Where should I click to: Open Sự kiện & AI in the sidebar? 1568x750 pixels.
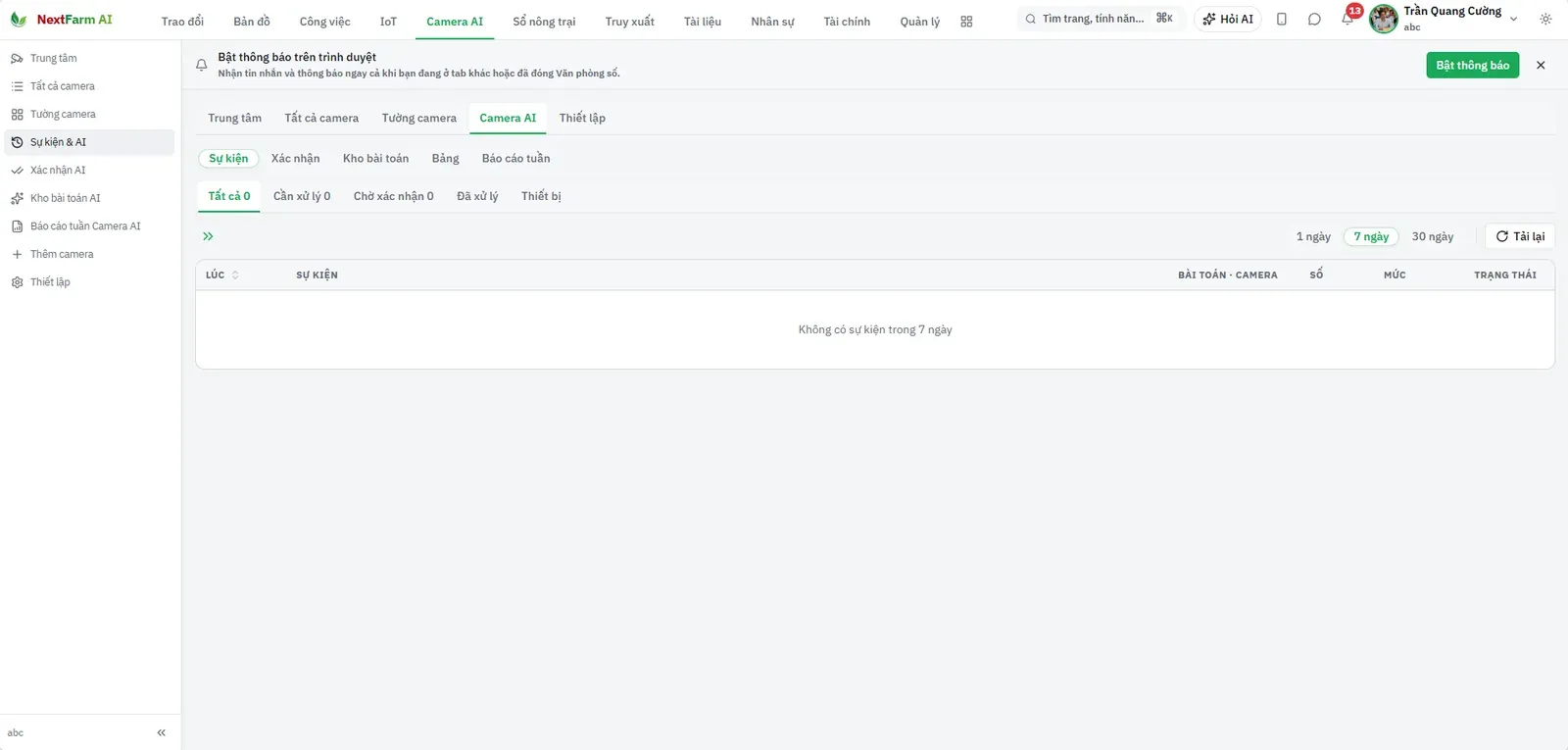point(89,142)
